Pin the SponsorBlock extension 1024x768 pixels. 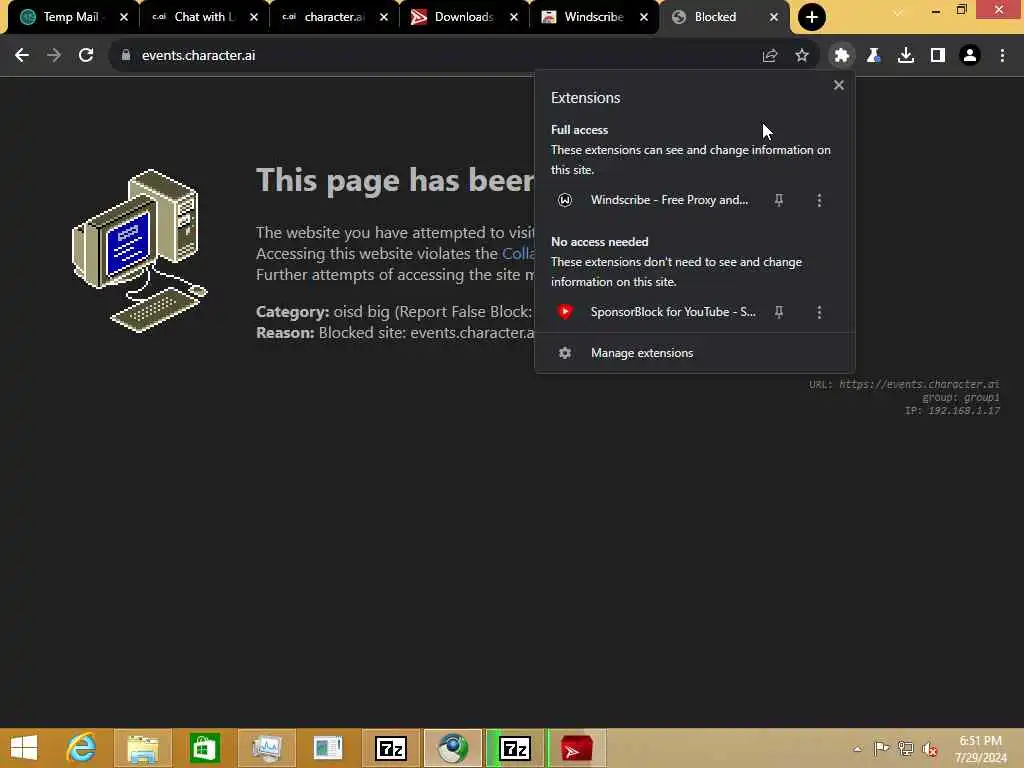pyautogui.click(x=779, y=312)
